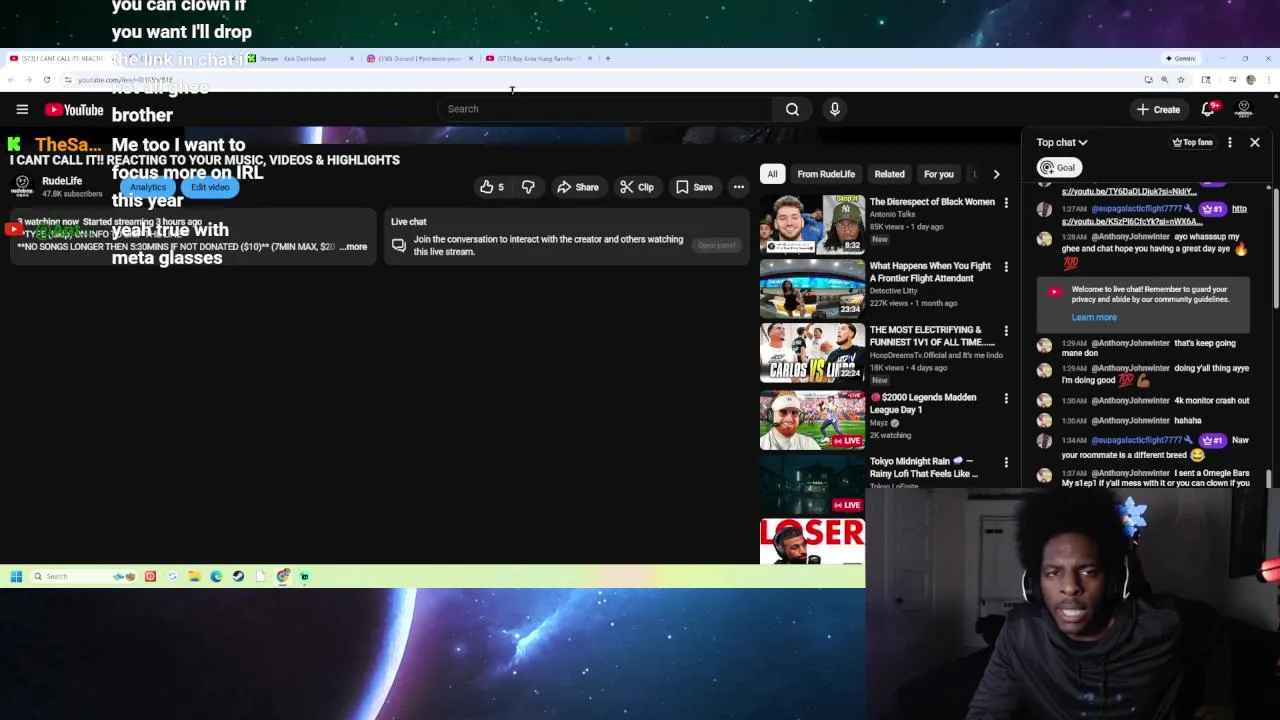Close the live chat panel
Viewport: 1280px width, 720px height.
(1255, 143)
